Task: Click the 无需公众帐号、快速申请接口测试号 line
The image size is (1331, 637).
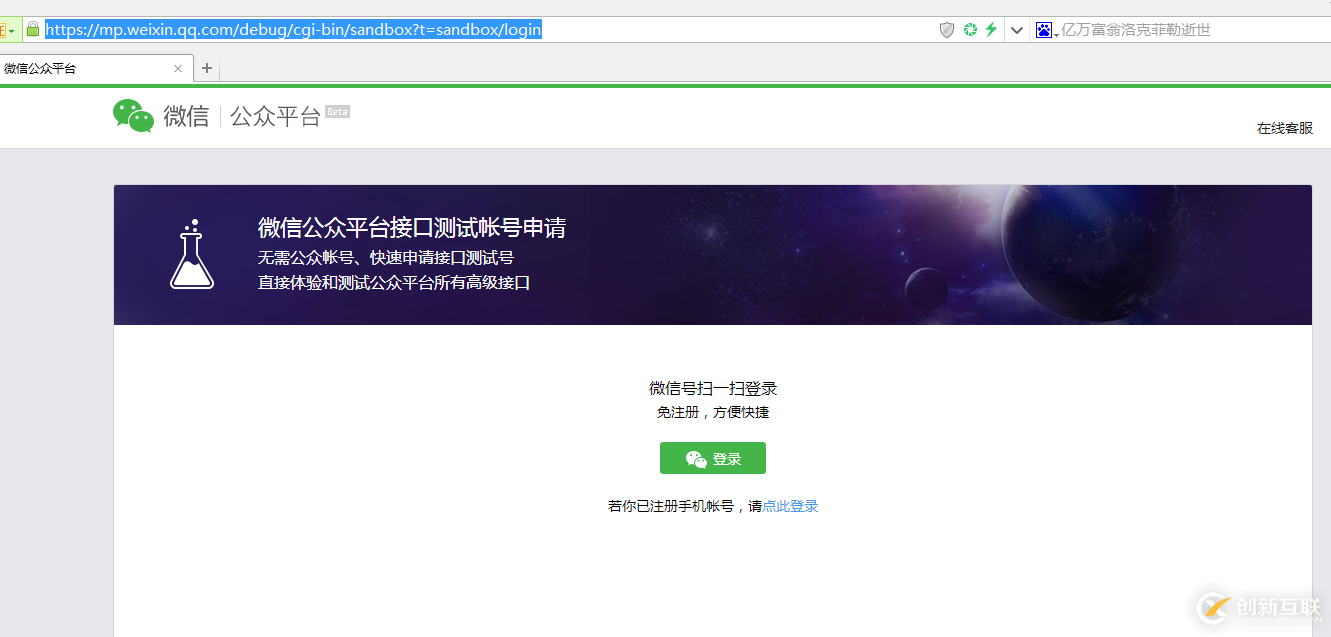Action: (386, 257)
